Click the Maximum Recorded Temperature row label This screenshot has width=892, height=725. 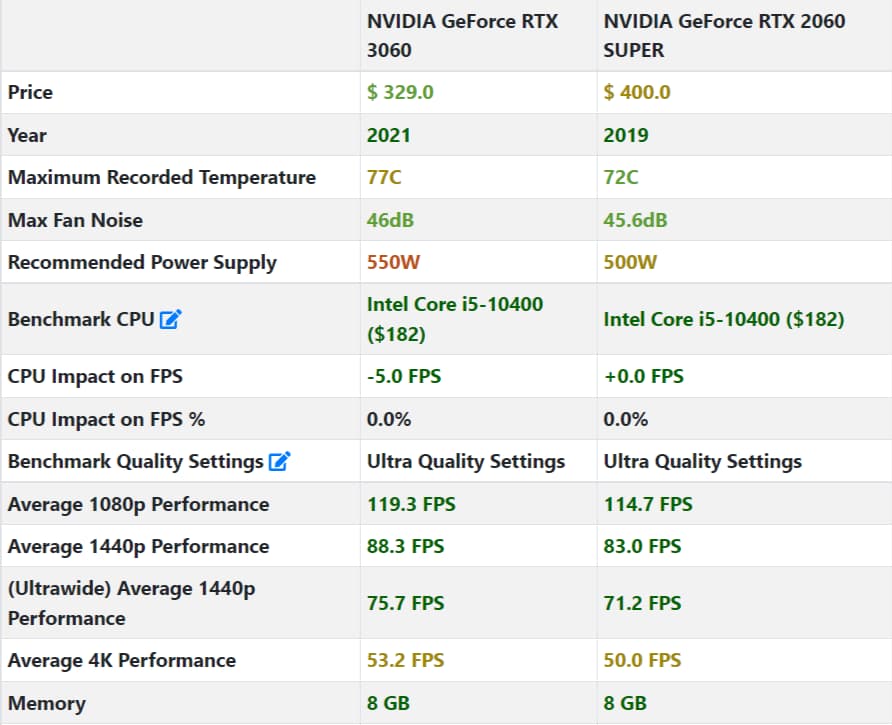click(161, 177)
